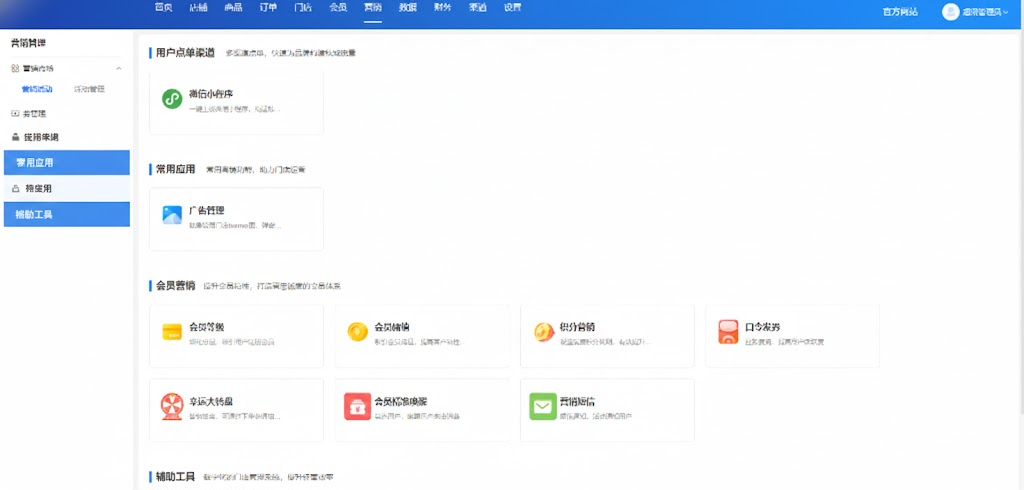Select the highlighted blue sub-item under the first sidebar group
1024x490 pixels.
click(x=37, y=90)
